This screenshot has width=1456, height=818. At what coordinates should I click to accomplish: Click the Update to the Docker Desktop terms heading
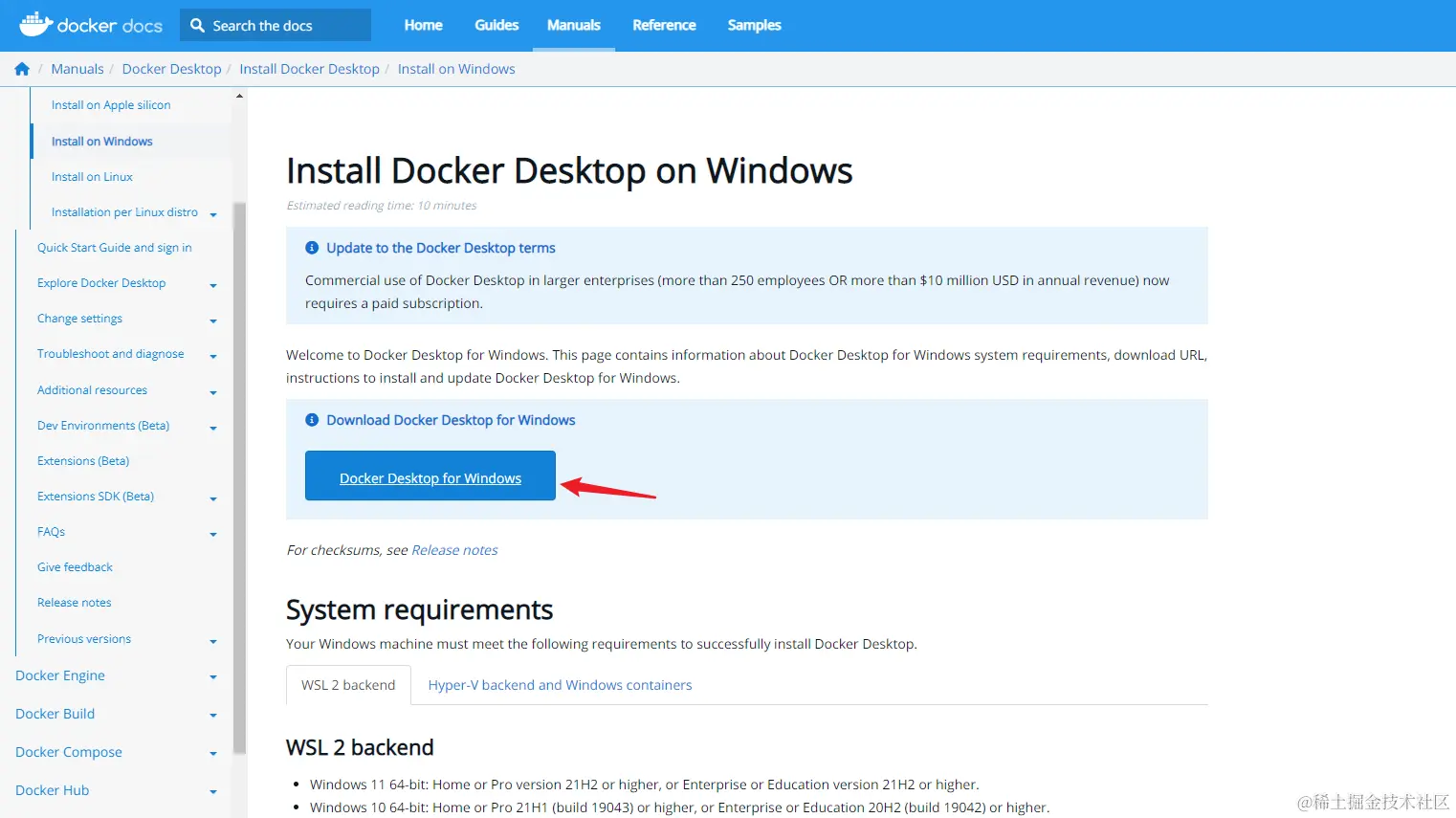(x=441, y=248)
